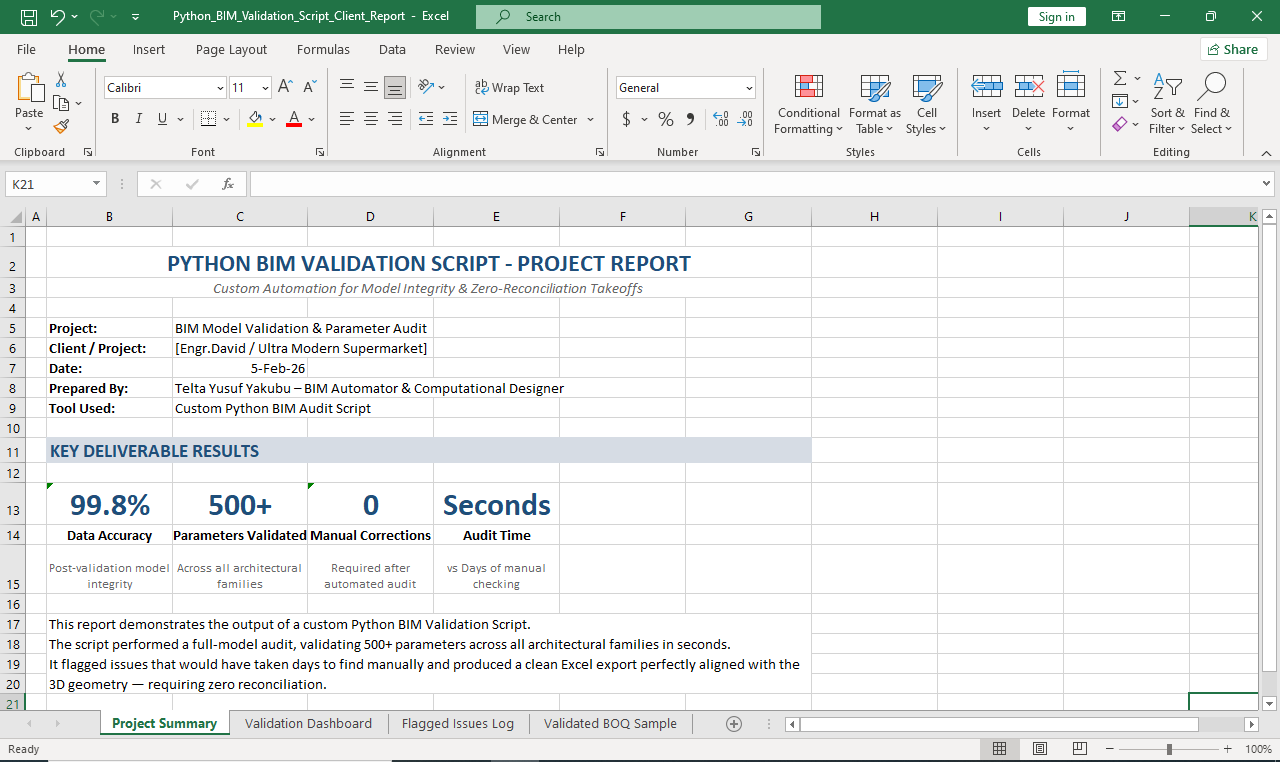Image resolution: width=1280 pixels, height=762 pixels.
Task: Apply comma style number format
Action: pos(690,119)
